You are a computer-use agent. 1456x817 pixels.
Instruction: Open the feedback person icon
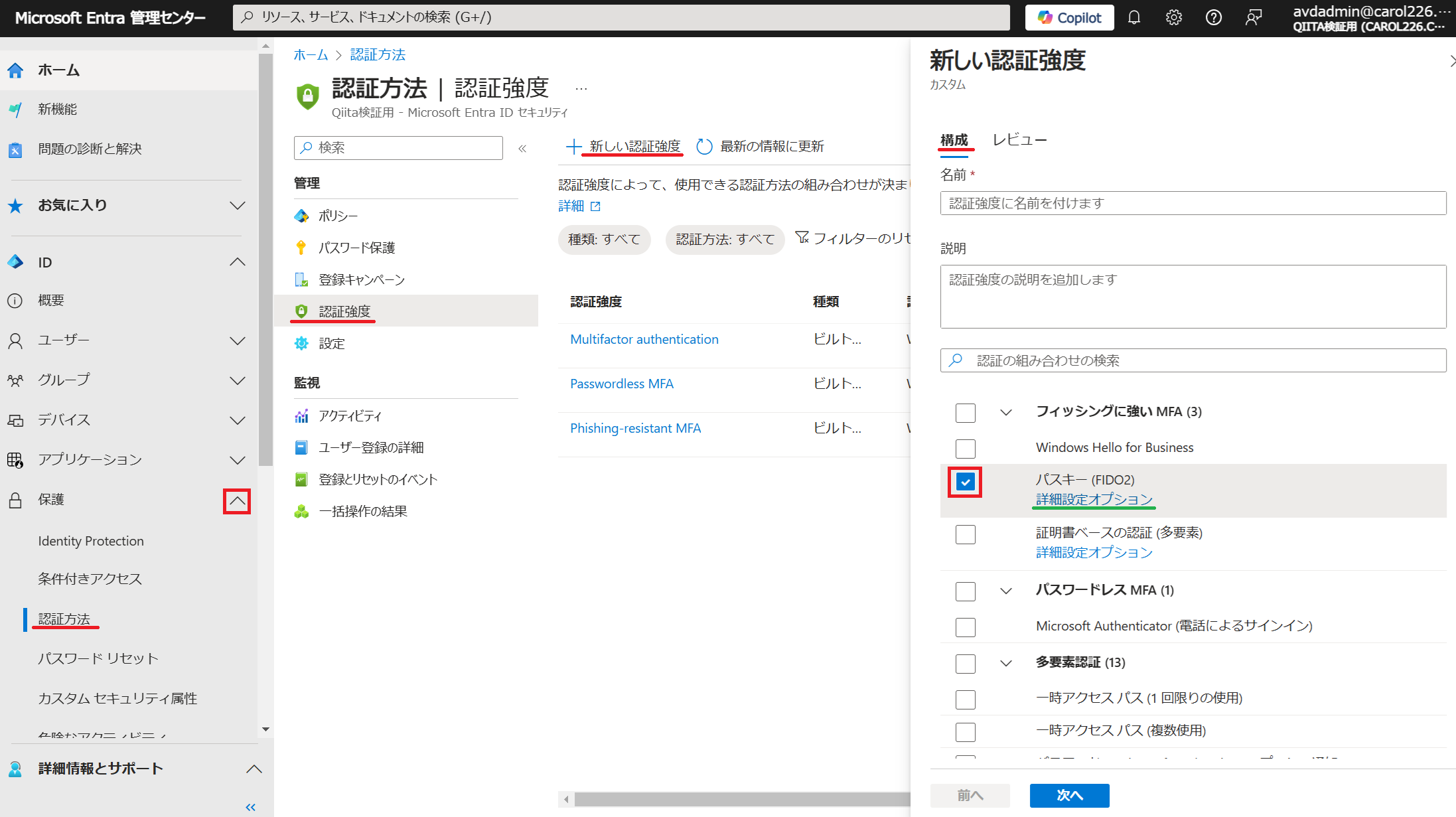point(1253,18)
